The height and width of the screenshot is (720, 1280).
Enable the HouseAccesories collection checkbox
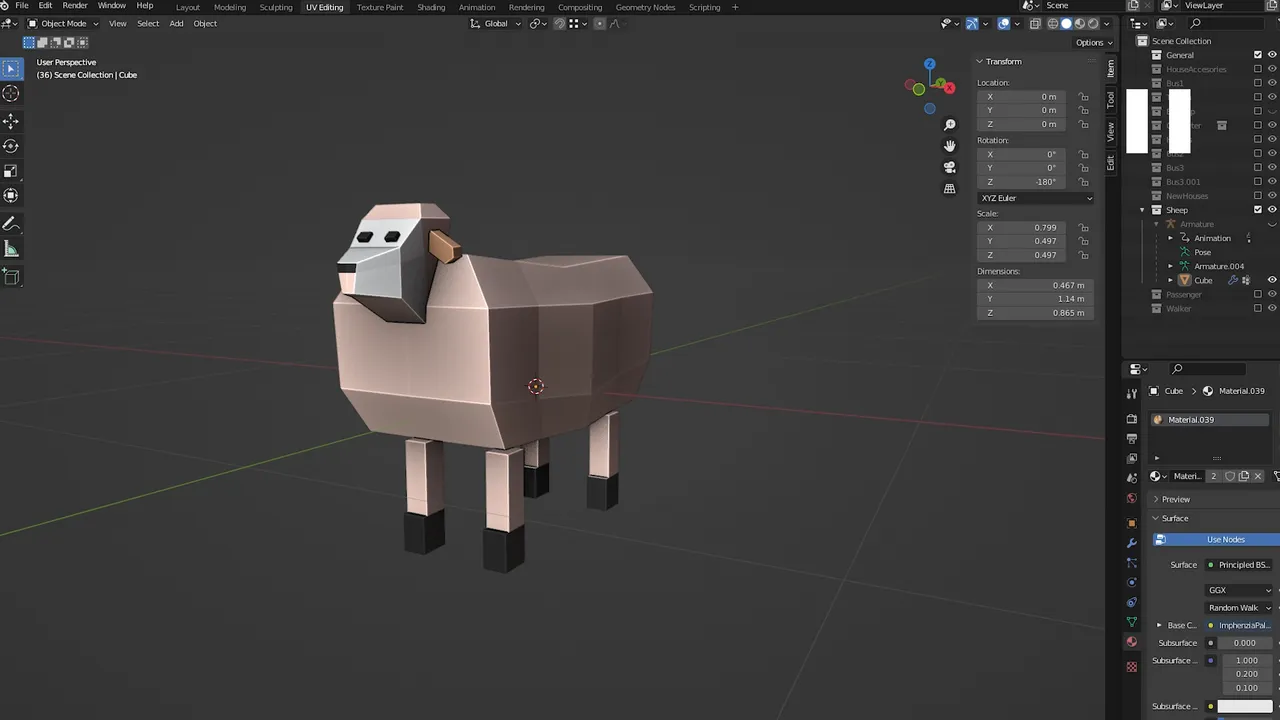(x=1258, y=69)
